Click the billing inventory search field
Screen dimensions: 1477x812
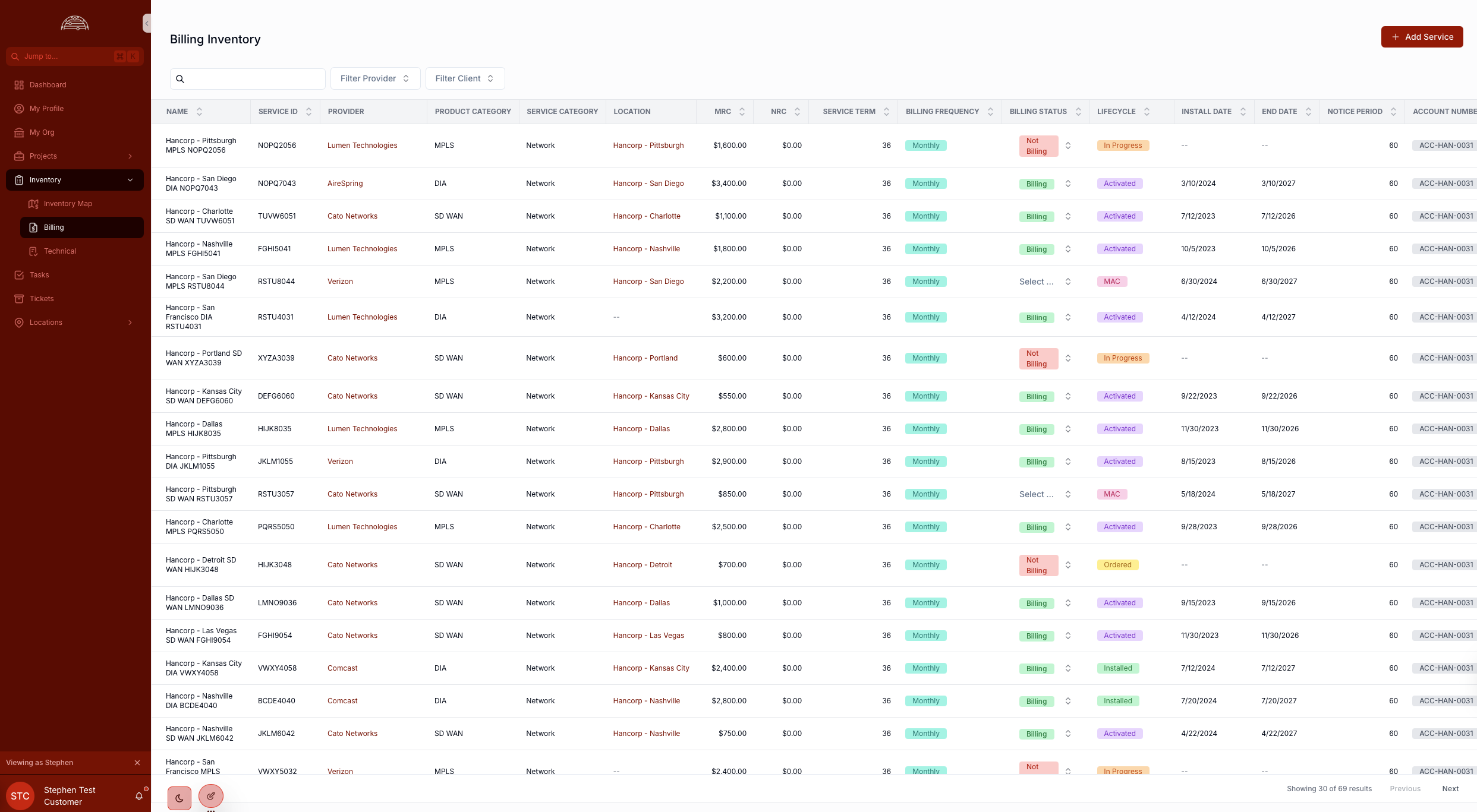pyautogui.click(x=254, y=78)
